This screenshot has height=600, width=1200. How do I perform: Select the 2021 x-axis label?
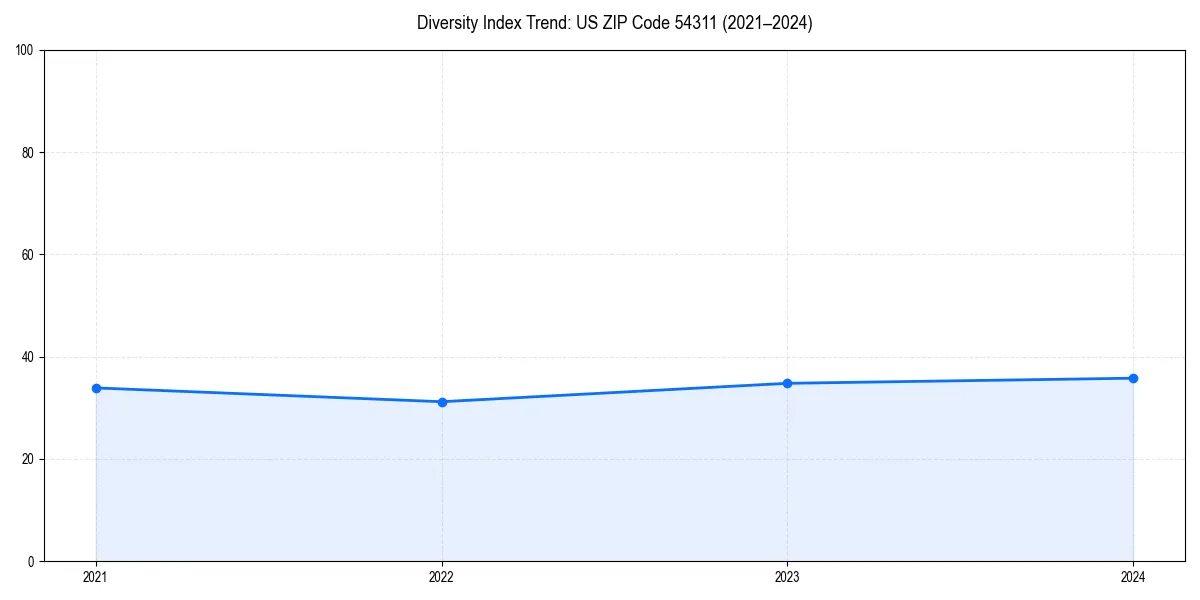point(96,576)
